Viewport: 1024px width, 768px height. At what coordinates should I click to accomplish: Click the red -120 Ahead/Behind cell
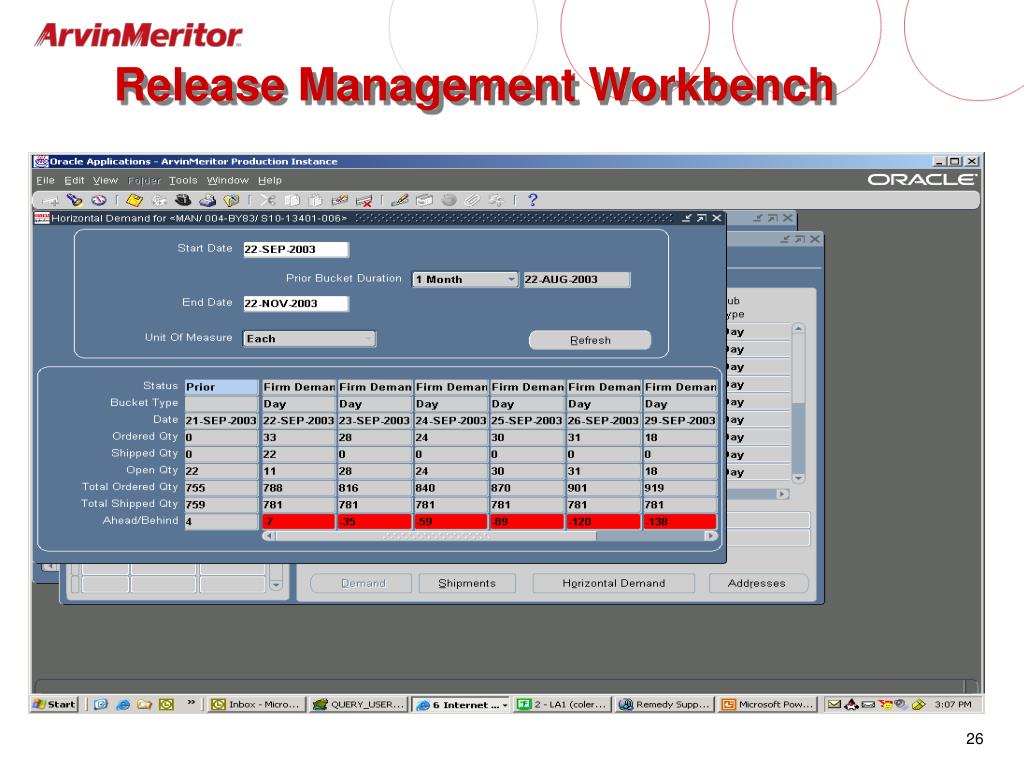[604, 522]
